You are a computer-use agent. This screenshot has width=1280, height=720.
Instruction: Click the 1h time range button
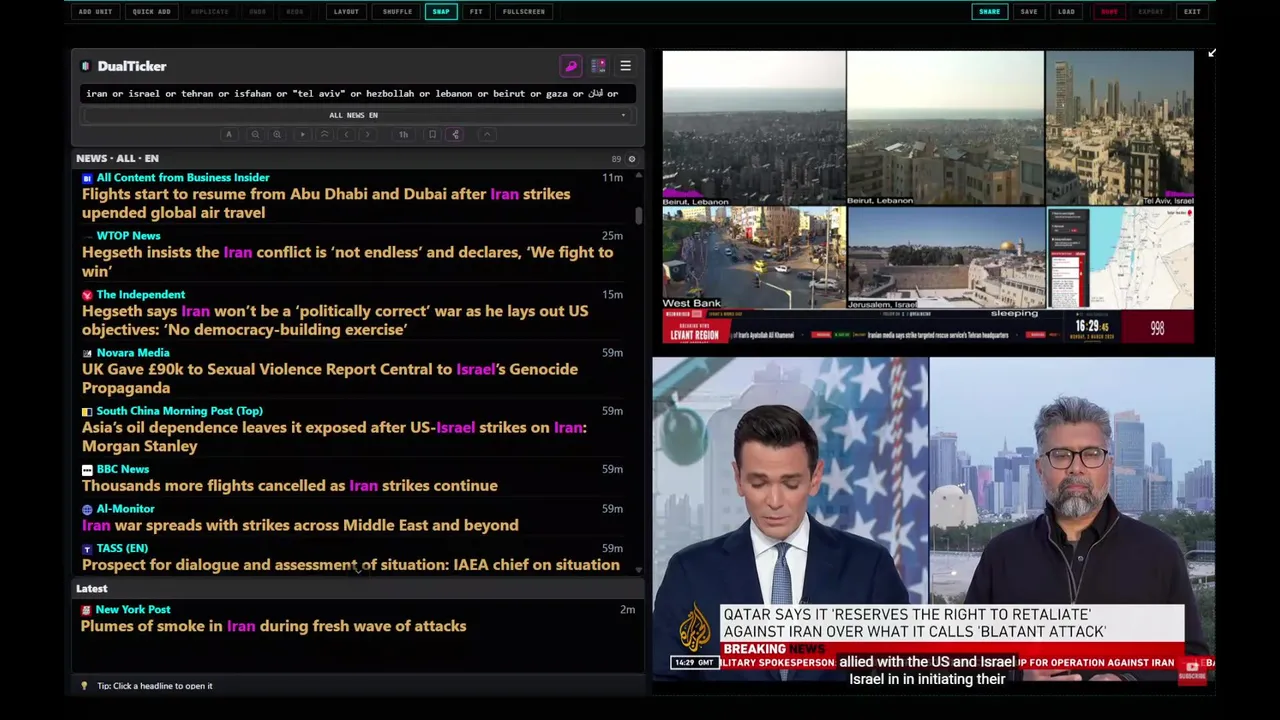point(403,135)
